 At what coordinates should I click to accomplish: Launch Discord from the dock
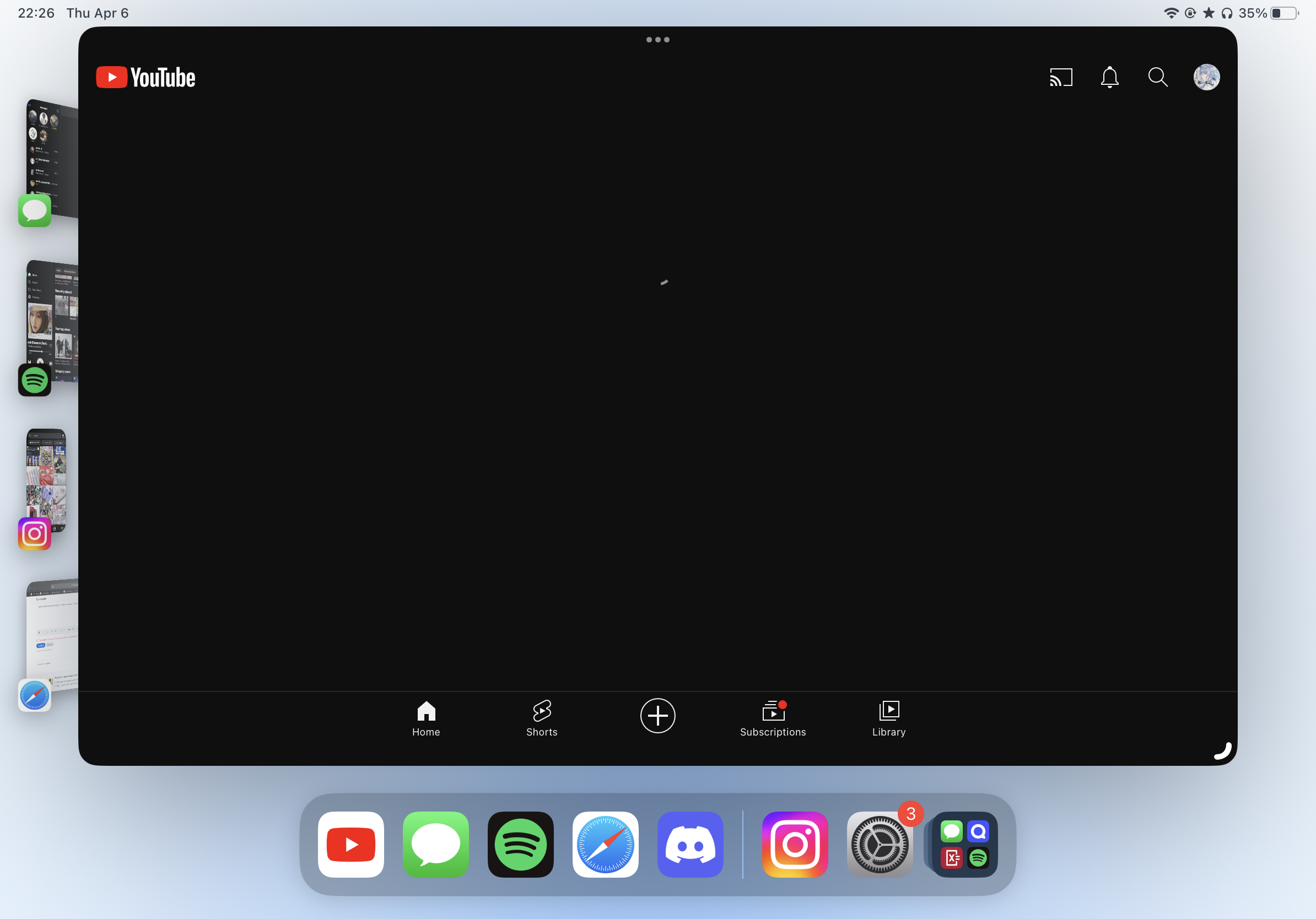click(689, 844)
